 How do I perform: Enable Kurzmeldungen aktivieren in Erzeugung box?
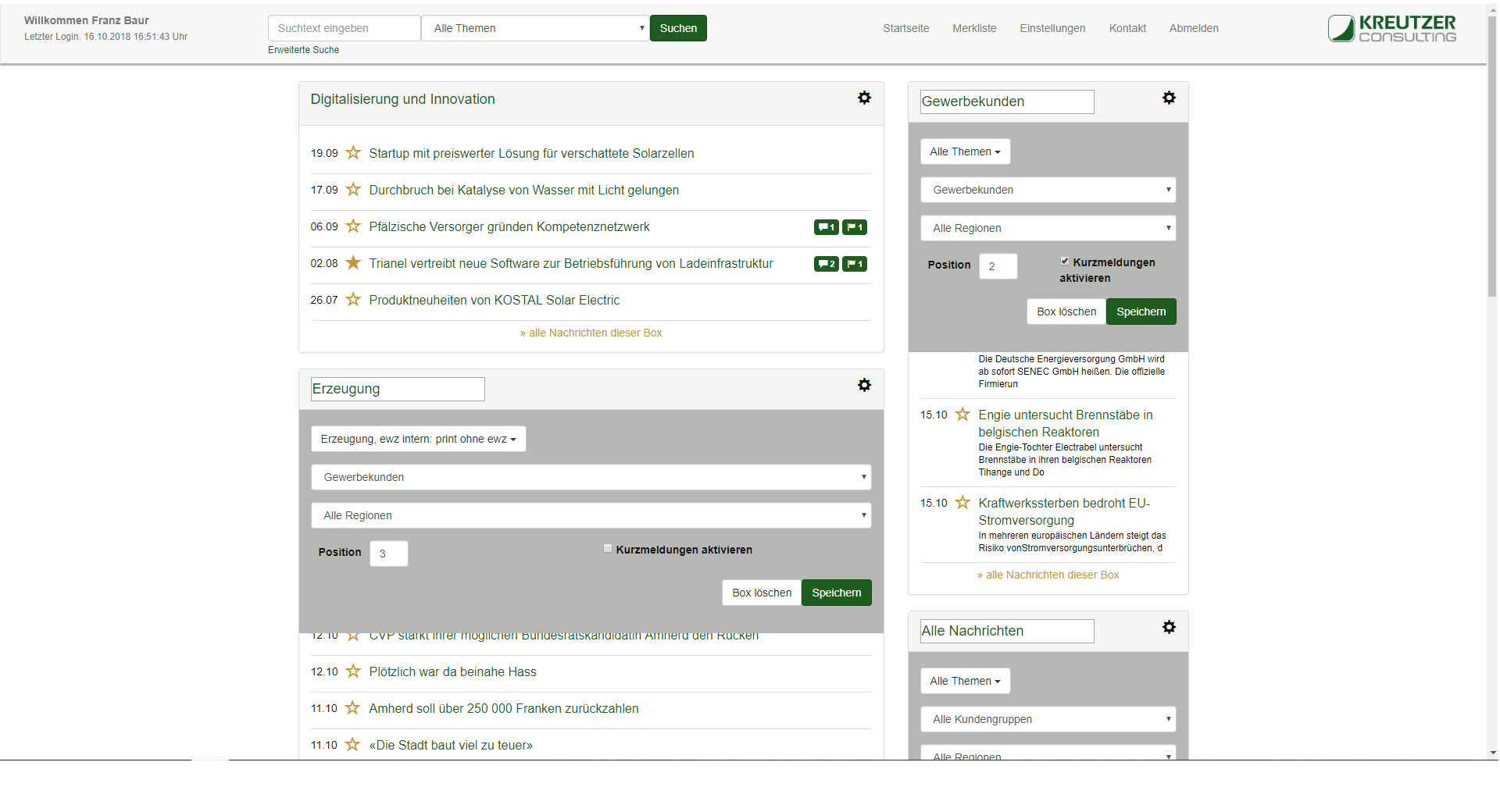608,549
